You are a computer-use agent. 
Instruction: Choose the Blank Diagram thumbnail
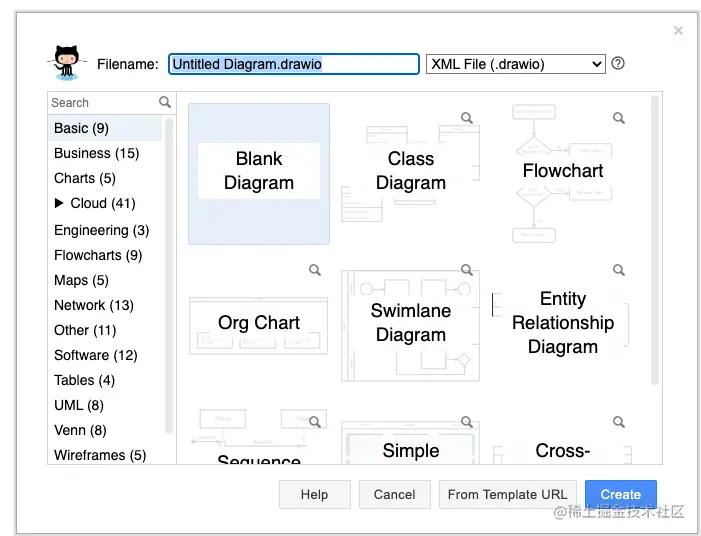259,173
